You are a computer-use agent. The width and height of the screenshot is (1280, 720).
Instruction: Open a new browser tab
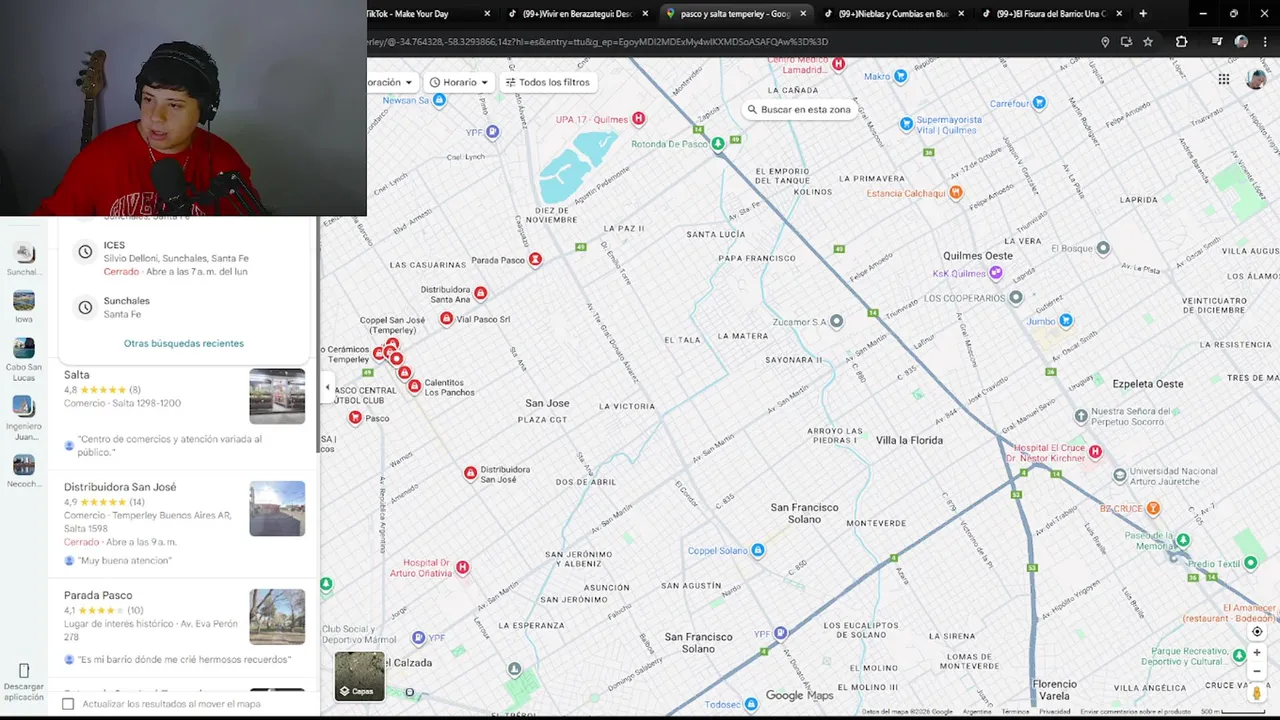pyautogui.click(x=1143, y=14)
